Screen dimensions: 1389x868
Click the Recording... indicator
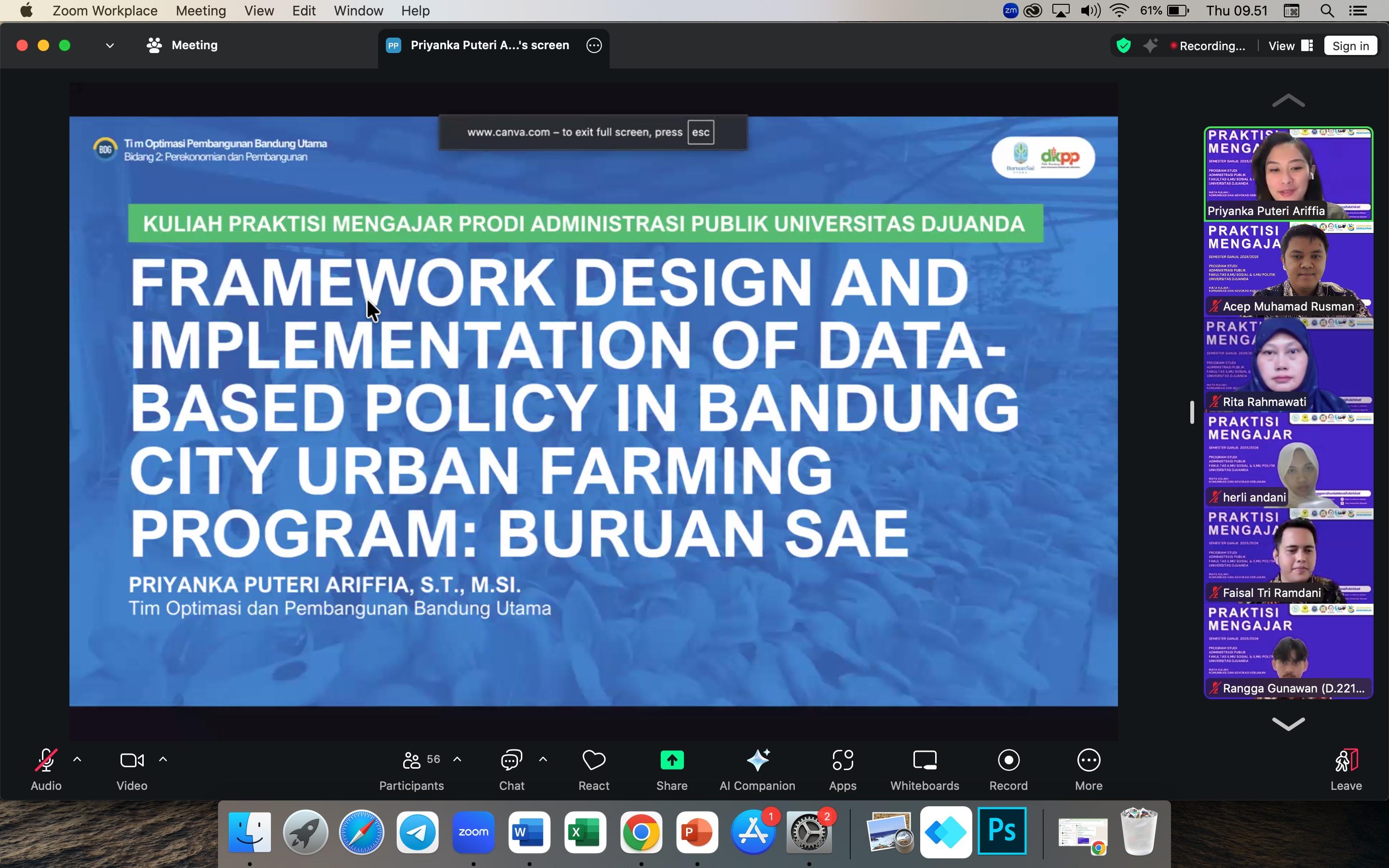coord(1208,46)
